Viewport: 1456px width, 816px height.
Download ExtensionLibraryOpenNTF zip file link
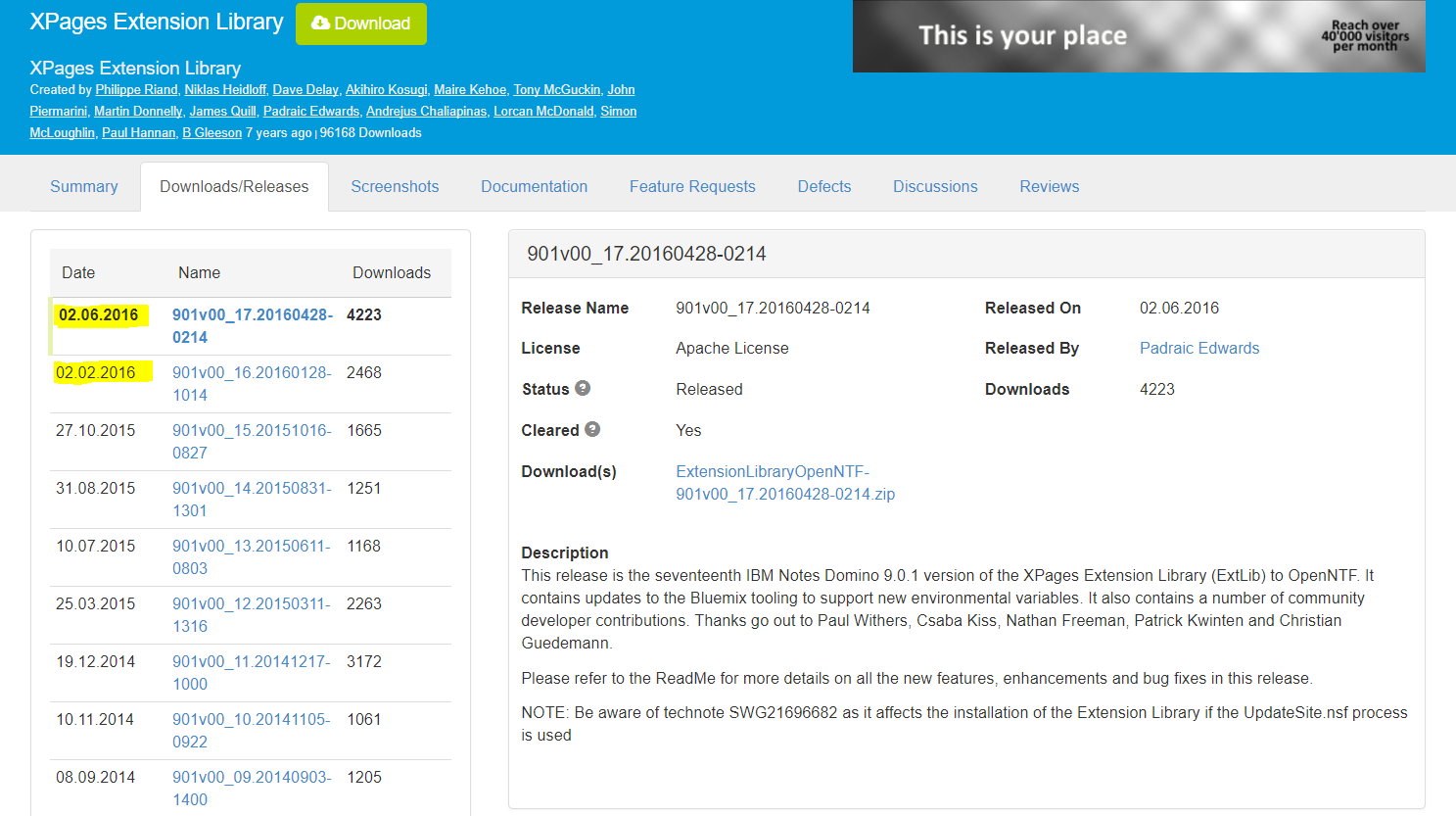[x=785, y=482]
